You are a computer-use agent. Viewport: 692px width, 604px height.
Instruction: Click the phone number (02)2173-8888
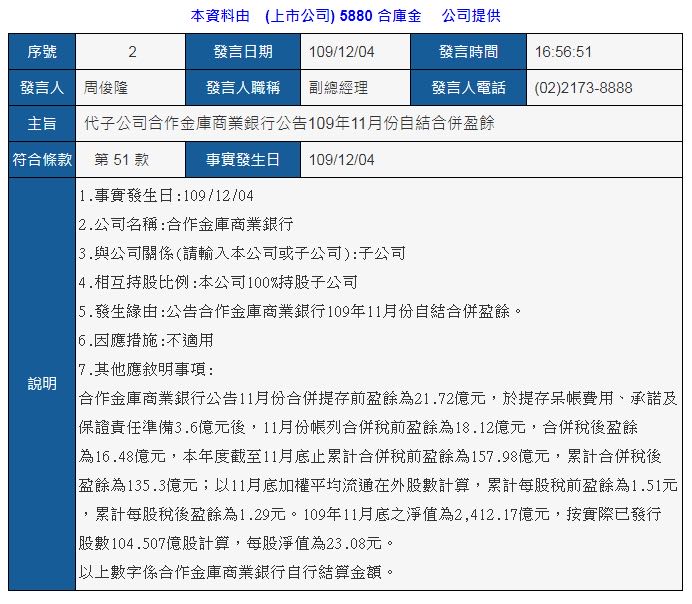tap(583, 87)
